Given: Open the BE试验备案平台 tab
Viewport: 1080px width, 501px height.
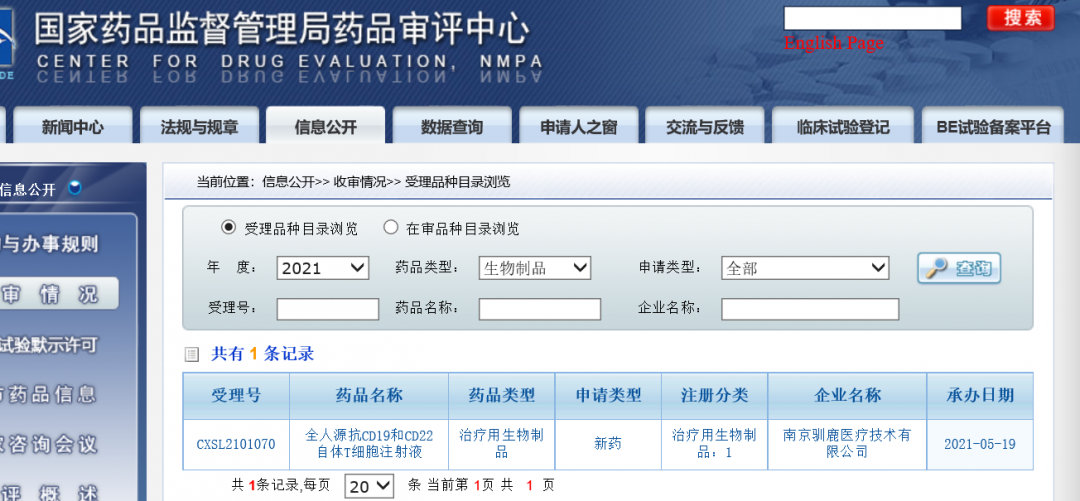Looking at the screenshot, I should (993, 127).
